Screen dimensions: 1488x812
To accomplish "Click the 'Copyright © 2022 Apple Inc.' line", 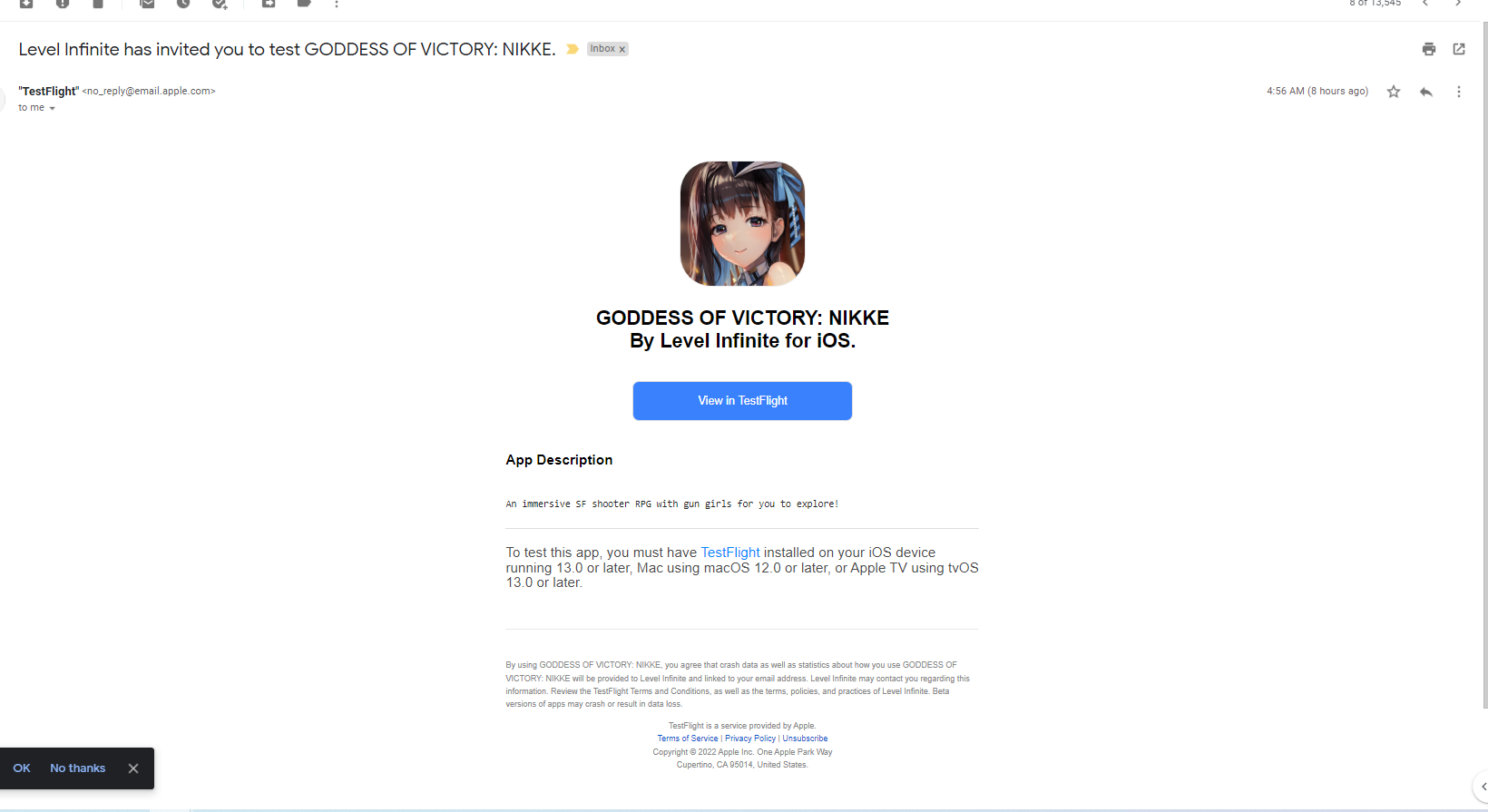I will coord(742,752).
